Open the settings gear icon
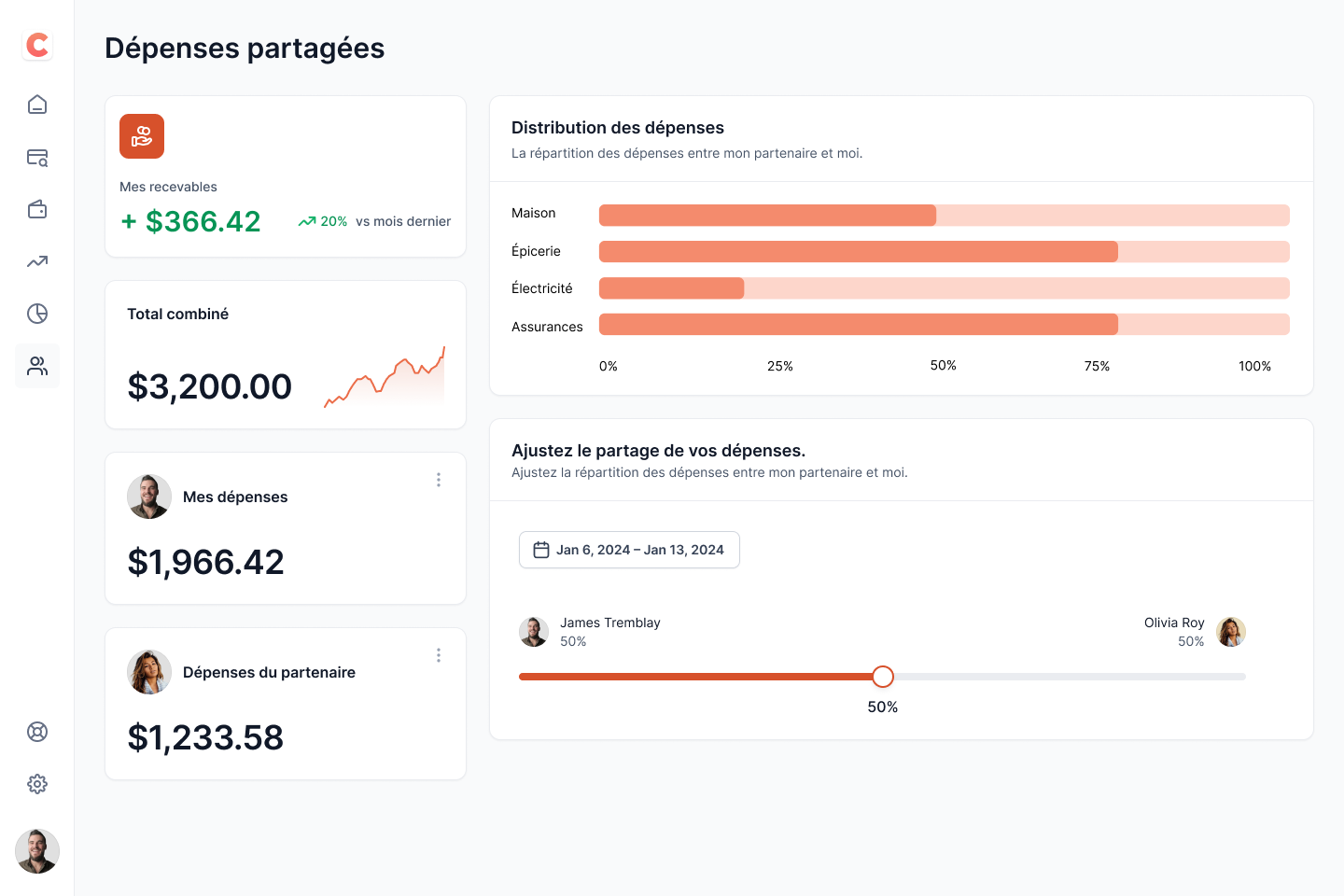Screen dimensions: 1344x896 point(37,784)
